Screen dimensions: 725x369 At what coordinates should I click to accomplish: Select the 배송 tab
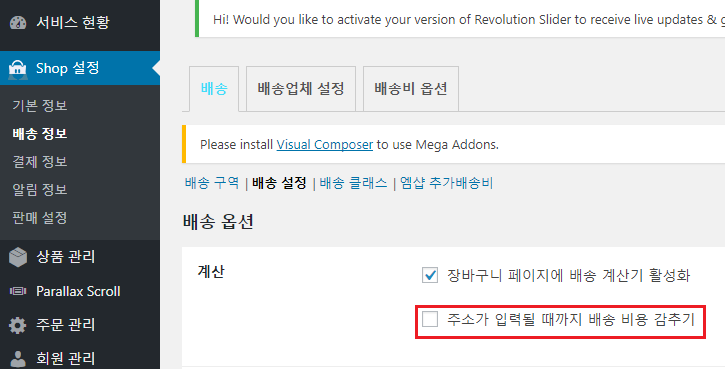214,89
